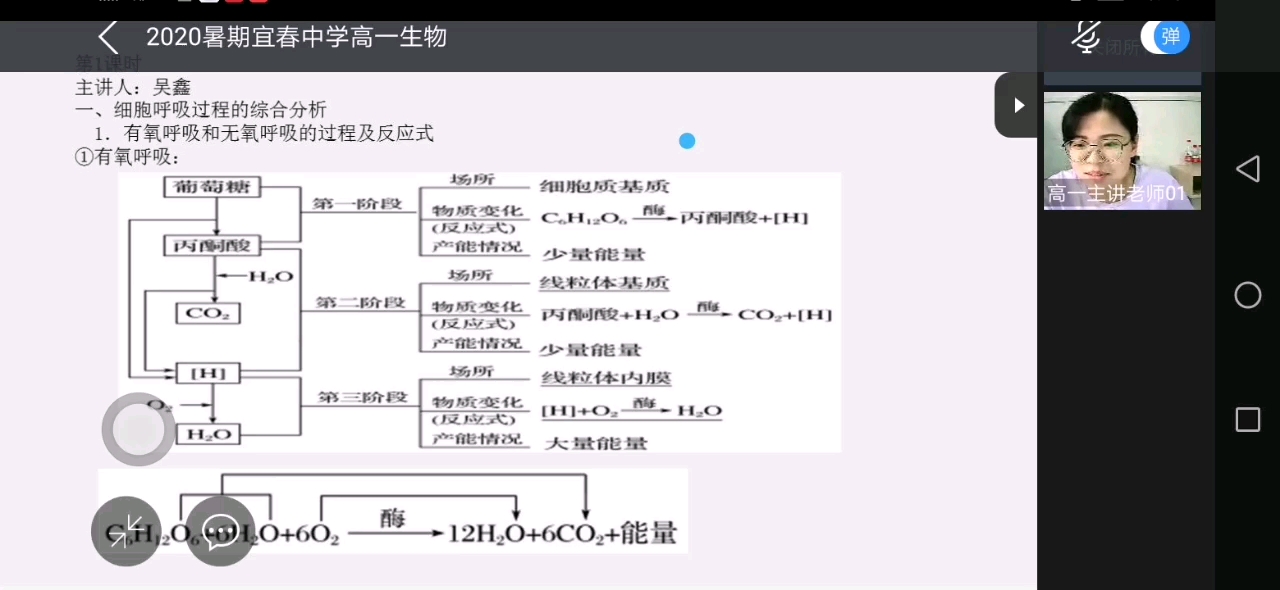Viewport: 1280px width, 590px height.
Task: Tap the Android recents square button
Action: pyautogui.click(x=1248, y=420)
